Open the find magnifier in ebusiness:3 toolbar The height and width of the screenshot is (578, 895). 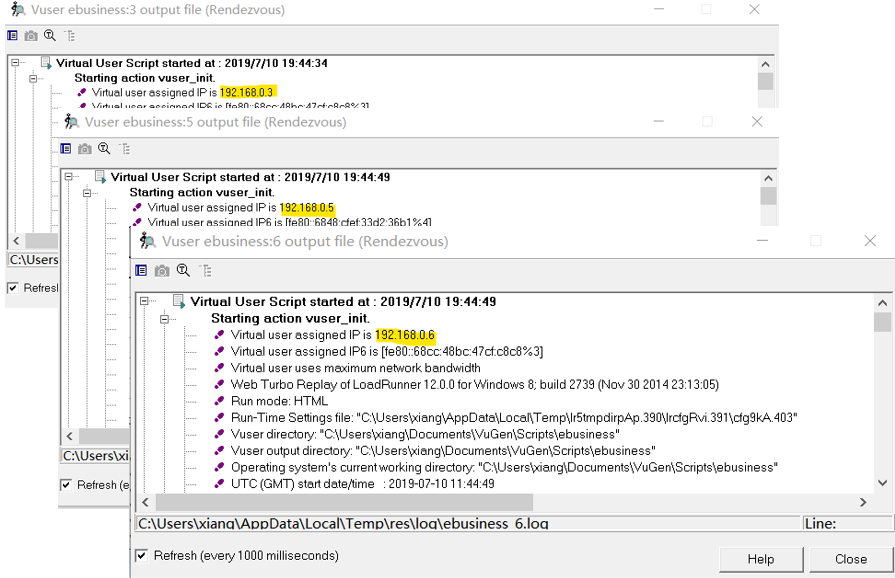click(x=49, y=36)
